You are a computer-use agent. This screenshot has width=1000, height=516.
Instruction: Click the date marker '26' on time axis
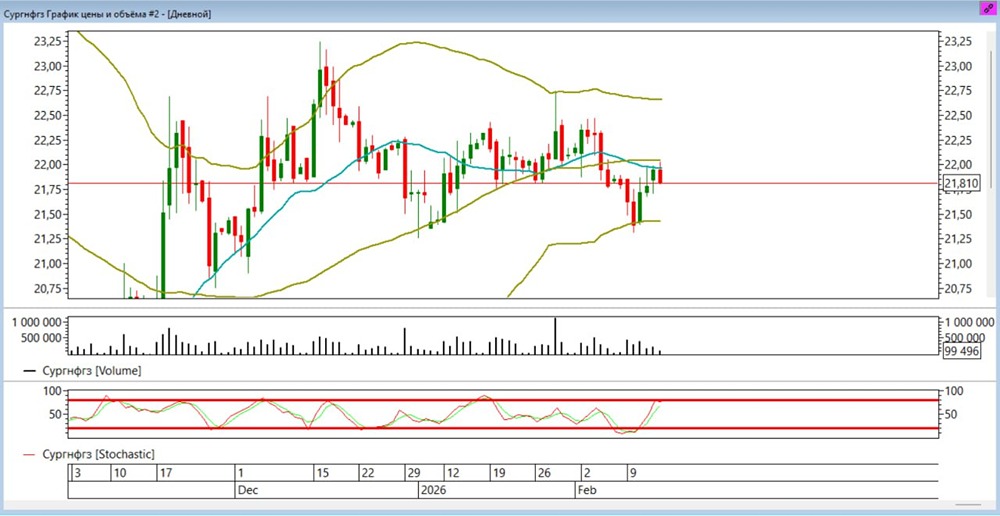(x=544, y=473)
